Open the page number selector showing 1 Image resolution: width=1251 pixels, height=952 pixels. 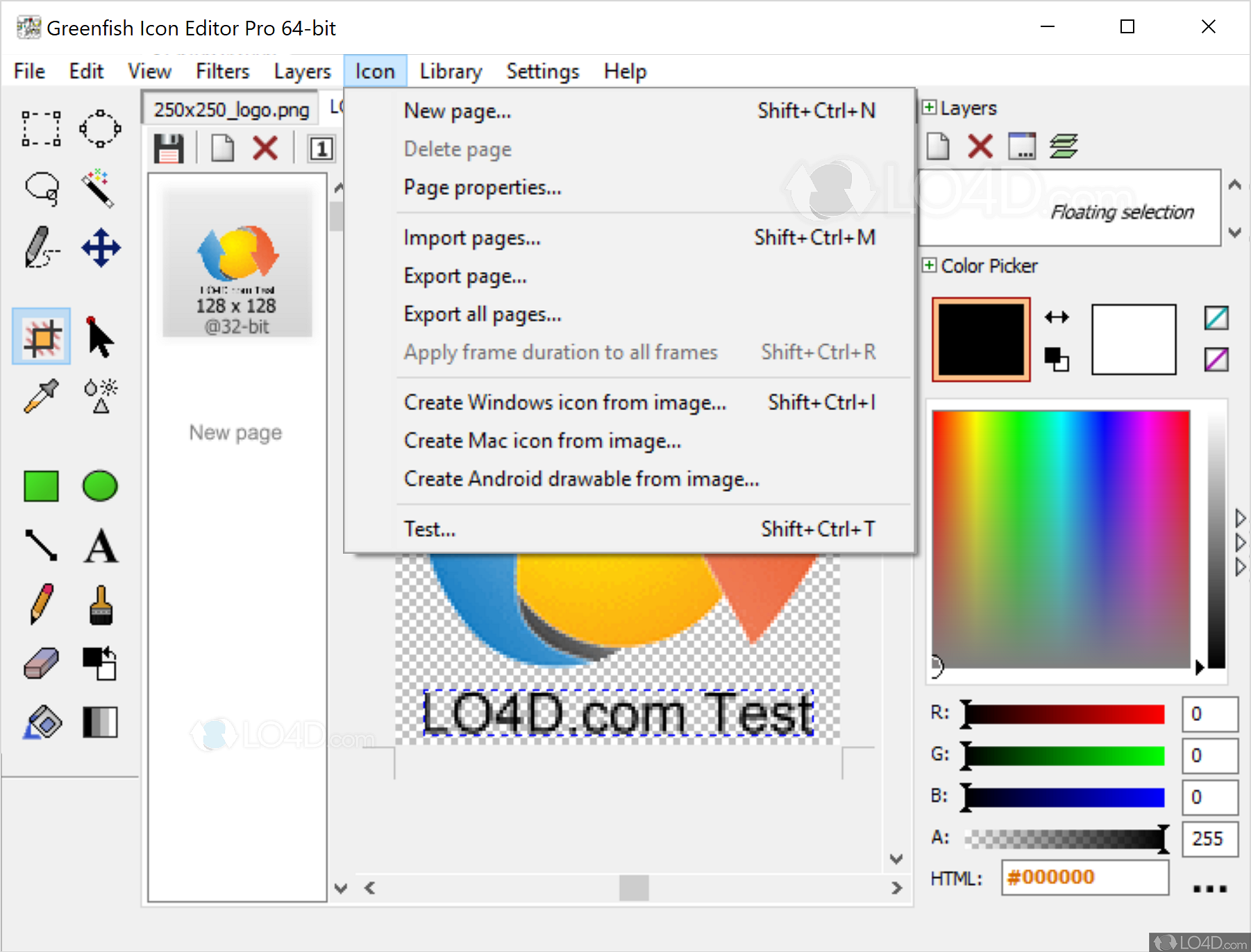(321, 147)
